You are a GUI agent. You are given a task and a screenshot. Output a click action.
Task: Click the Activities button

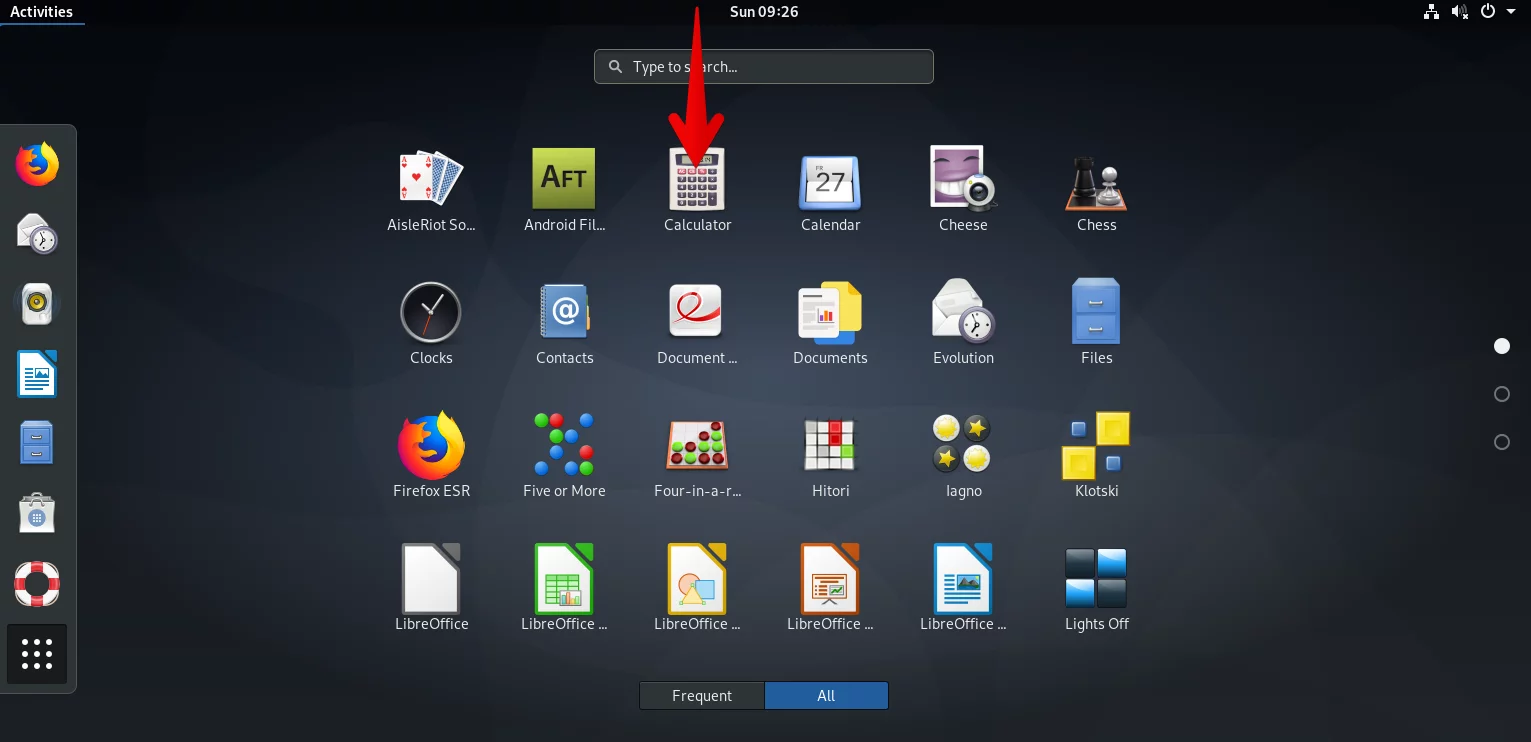point(41,12)
